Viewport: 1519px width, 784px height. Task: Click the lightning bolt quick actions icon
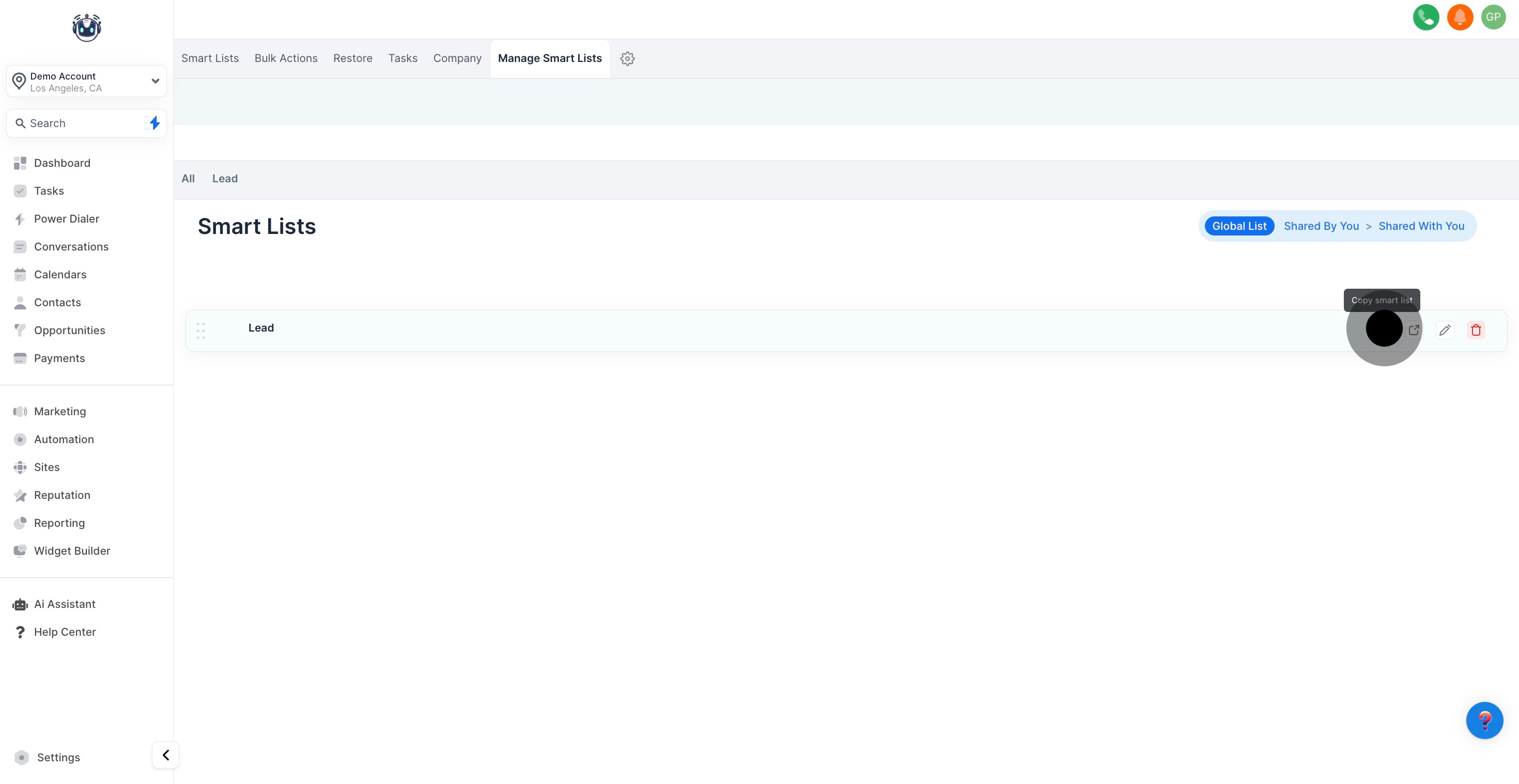point(154,123)
